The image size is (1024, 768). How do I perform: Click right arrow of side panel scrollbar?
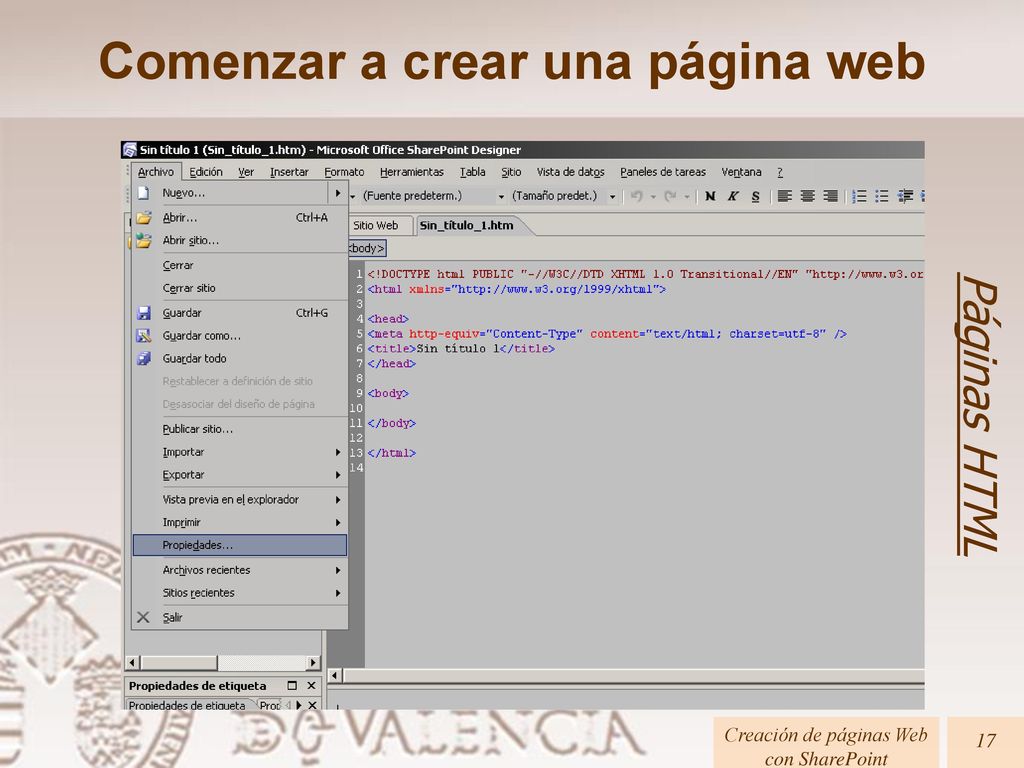313,663
